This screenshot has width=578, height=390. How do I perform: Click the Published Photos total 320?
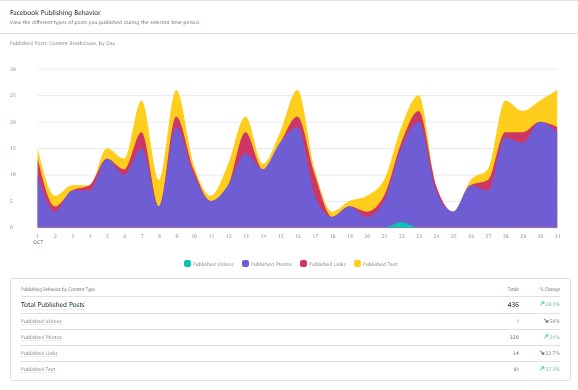(x=514, y=337)
